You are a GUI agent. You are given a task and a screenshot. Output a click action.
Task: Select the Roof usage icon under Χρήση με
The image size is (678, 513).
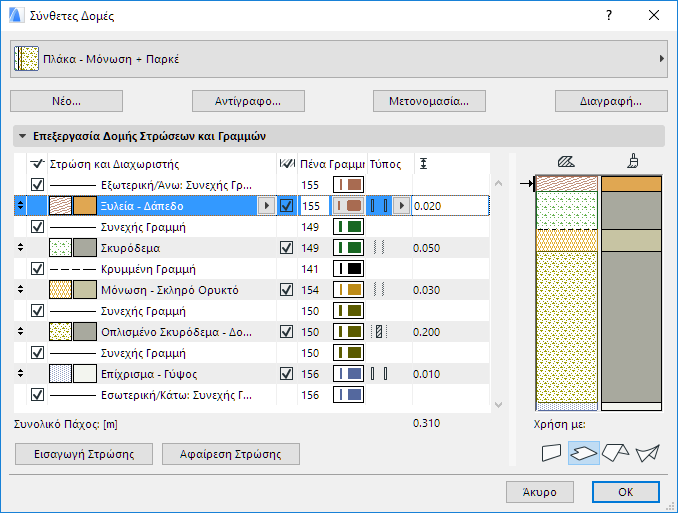pos(615,452)
